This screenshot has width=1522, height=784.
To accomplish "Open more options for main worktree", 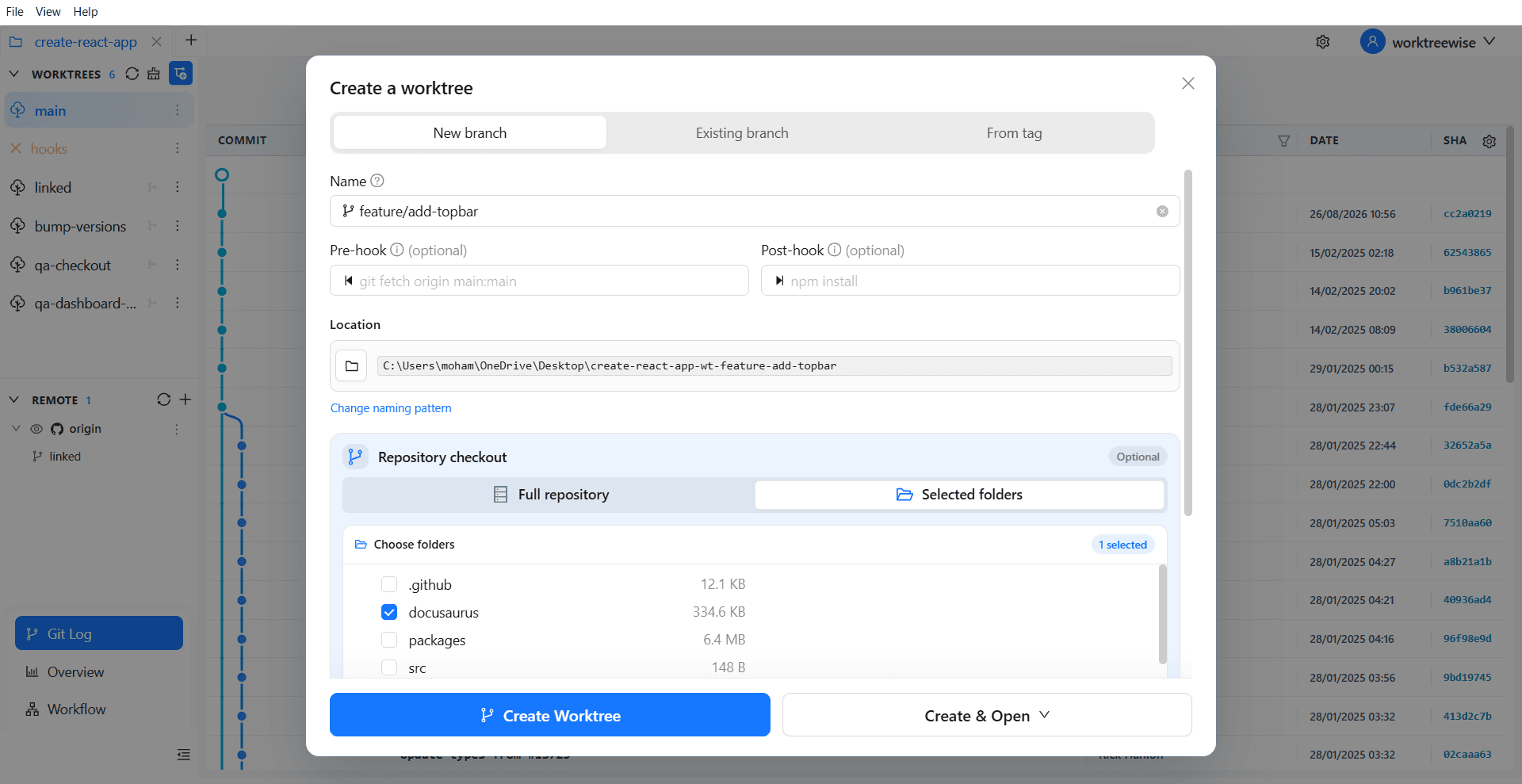I will pyautogui.click(x=177, y=111).
